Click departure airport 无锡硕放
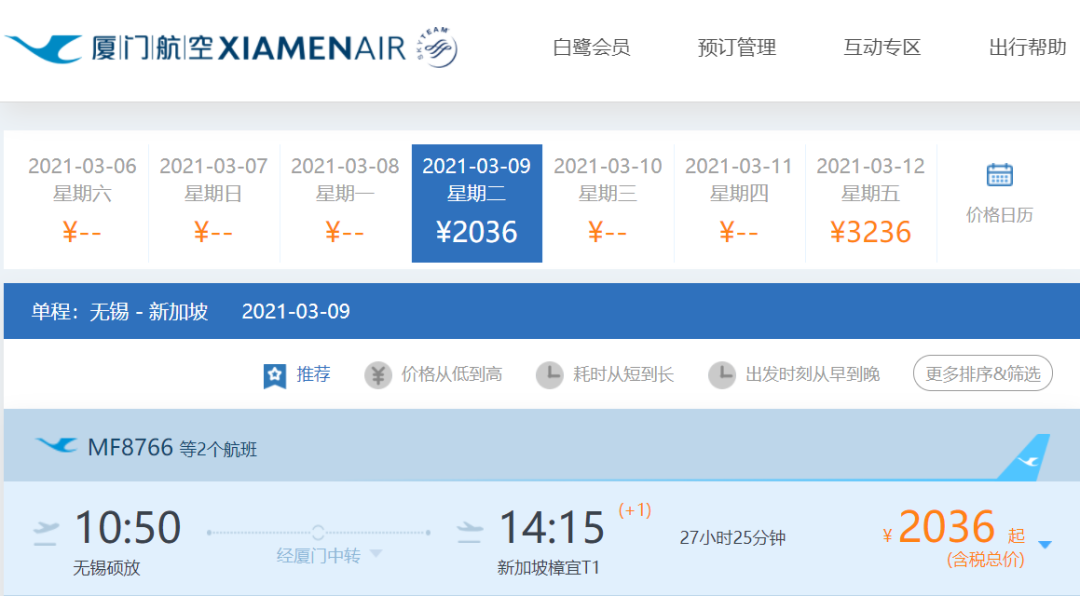1080x596 pixels. click(x=107, y=568)
